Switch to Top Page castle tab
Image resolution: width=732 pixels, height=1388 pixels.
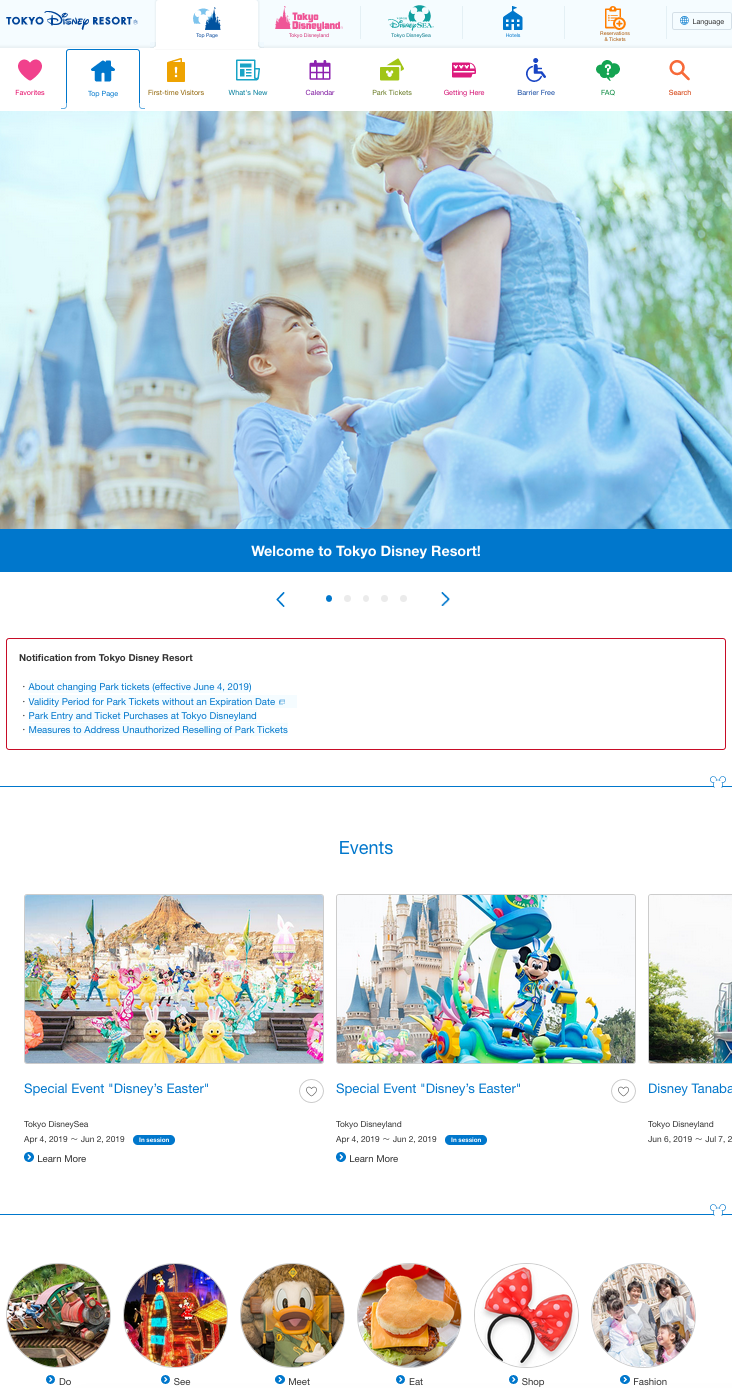(208, 23)
